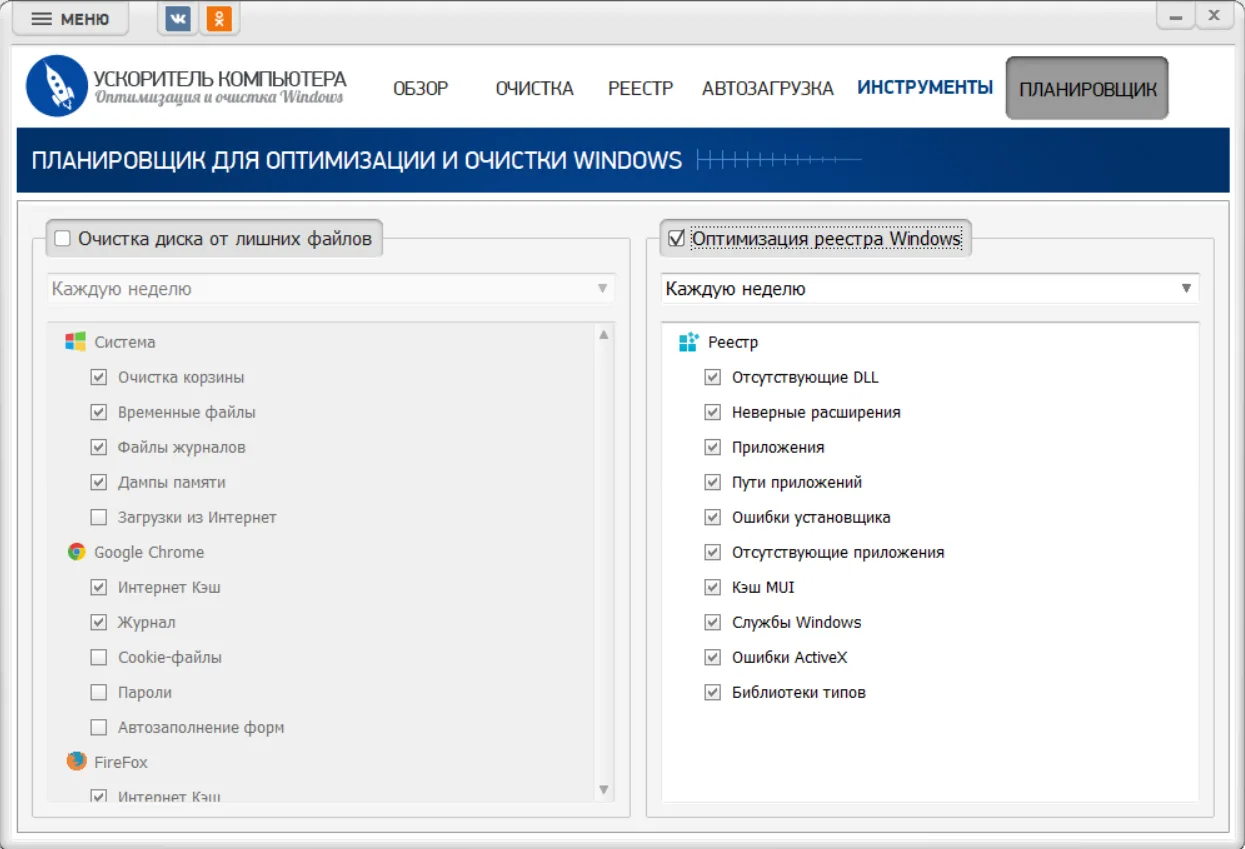1245x849 pixels.
Task: Click the Google Chrome icon in list
Action: pyautogui.click(x=76, y=552)
